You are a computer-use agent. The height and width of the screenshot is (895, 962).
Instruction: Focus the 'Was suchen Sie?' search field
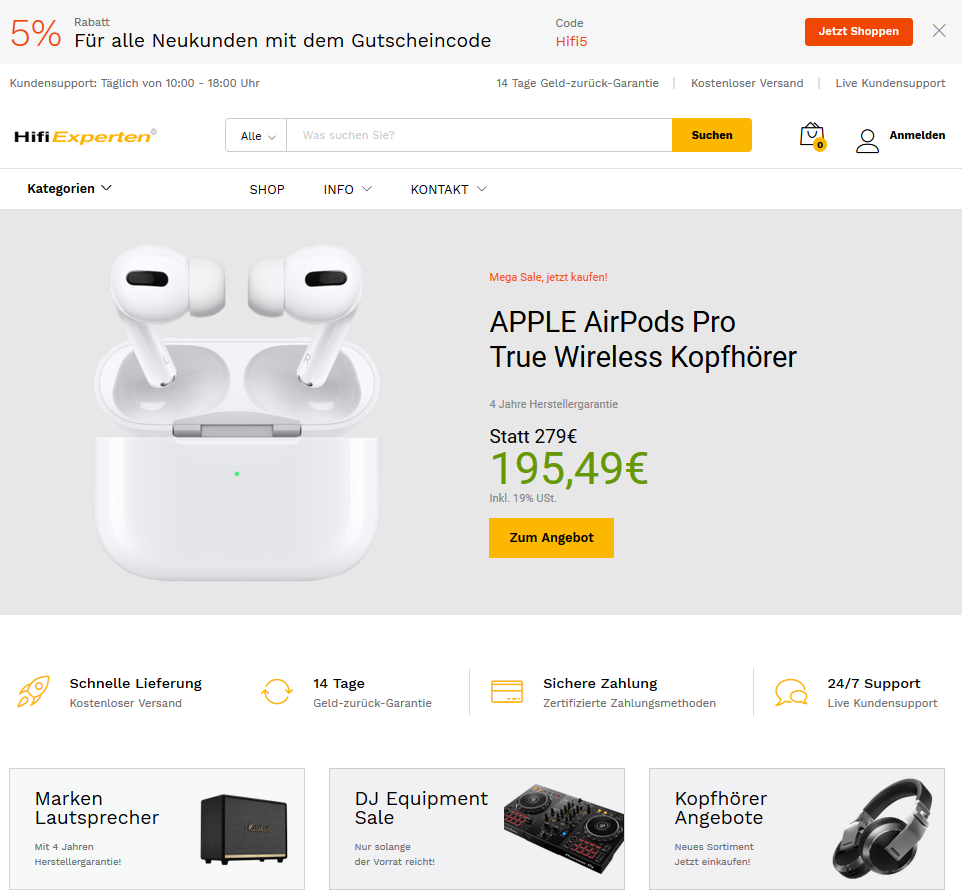(479, 135)
